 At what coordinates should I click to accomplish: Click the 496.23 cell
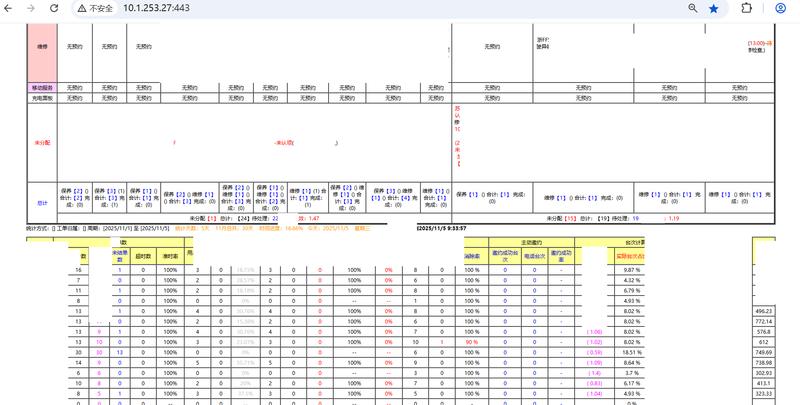point(763,311)
